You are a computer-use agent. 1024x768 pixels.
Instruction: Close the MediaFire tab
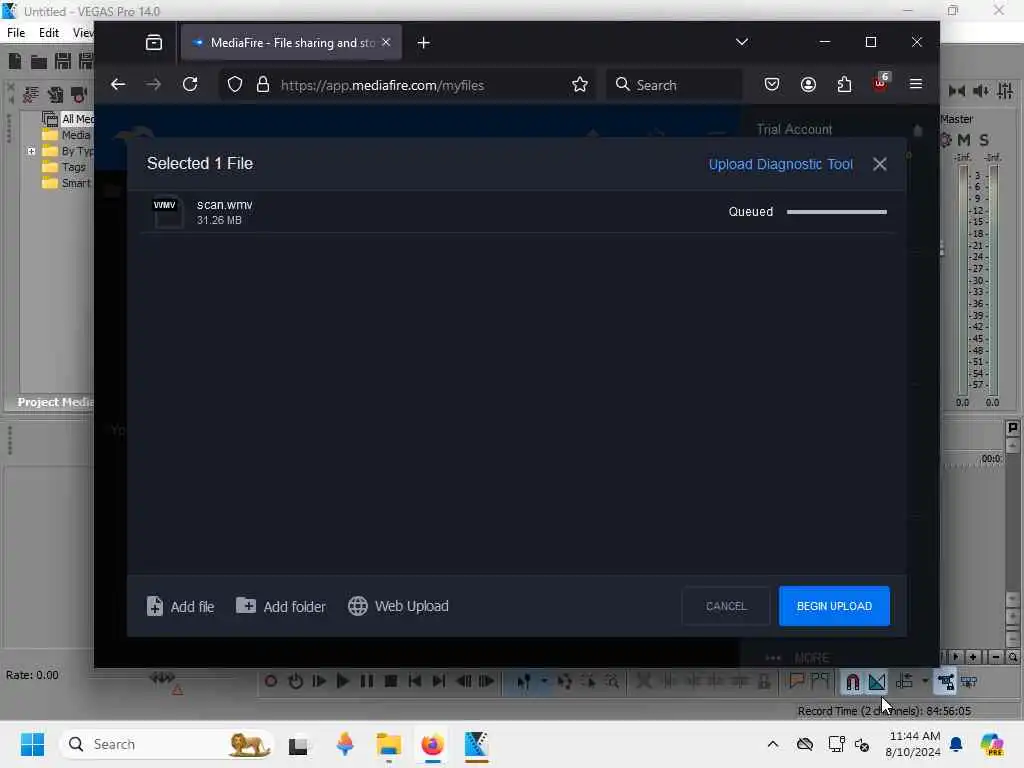386,42
